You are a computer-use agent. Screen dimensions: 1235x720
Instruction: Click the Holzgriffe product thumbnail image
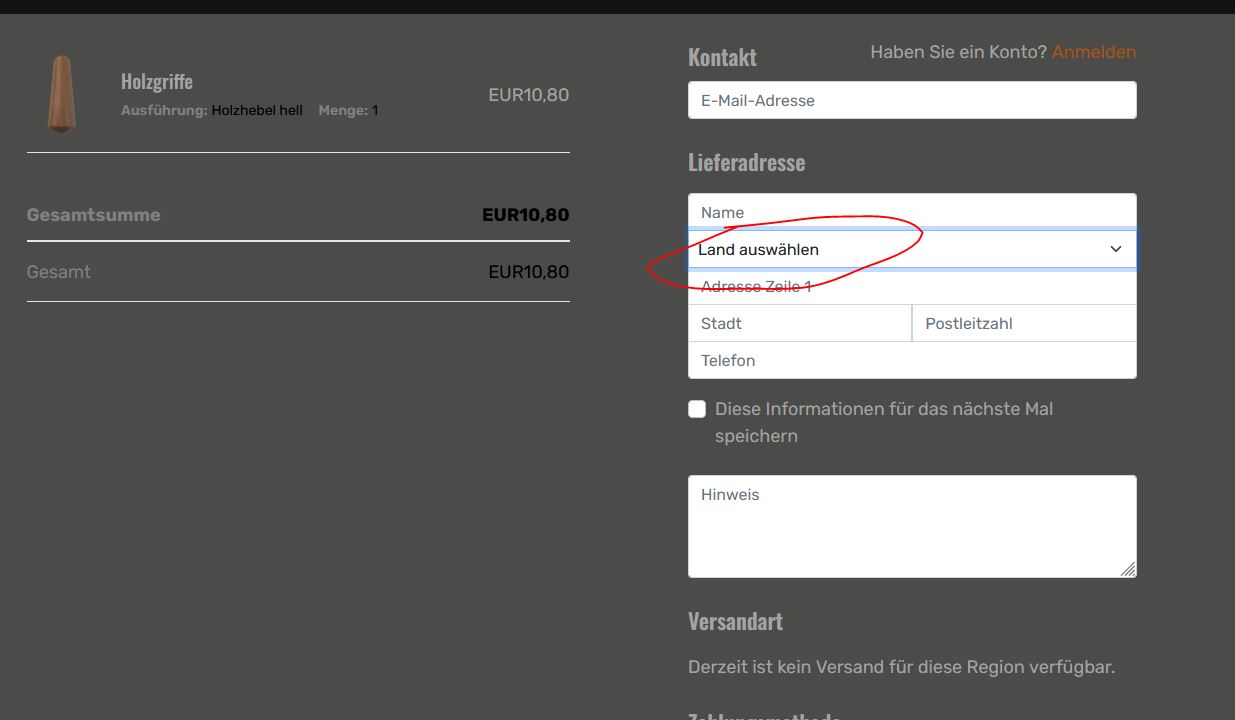coord(62,94)
